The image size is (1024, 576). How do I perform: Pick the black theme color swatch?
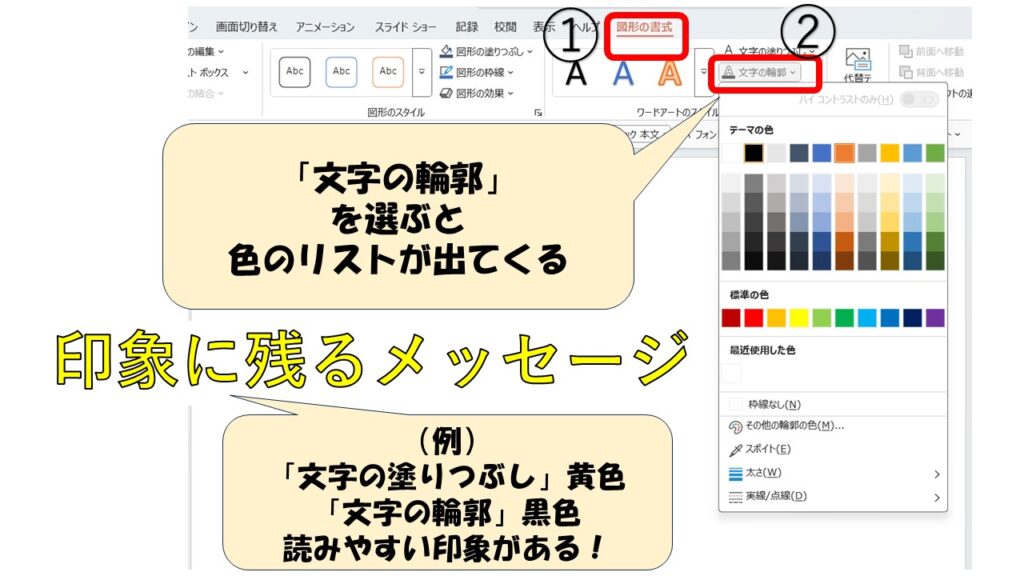(x=754, y=153)
